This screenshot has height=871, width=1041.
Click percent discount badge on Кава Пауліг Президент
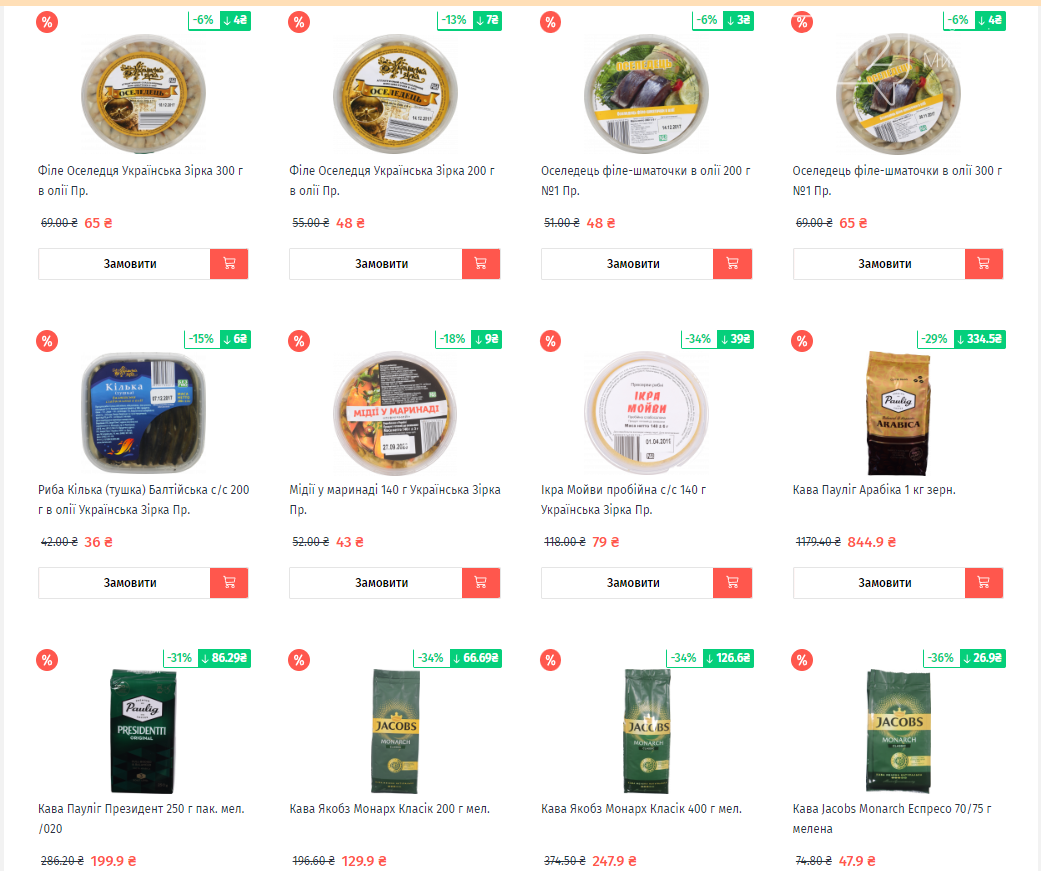(47, 660)
